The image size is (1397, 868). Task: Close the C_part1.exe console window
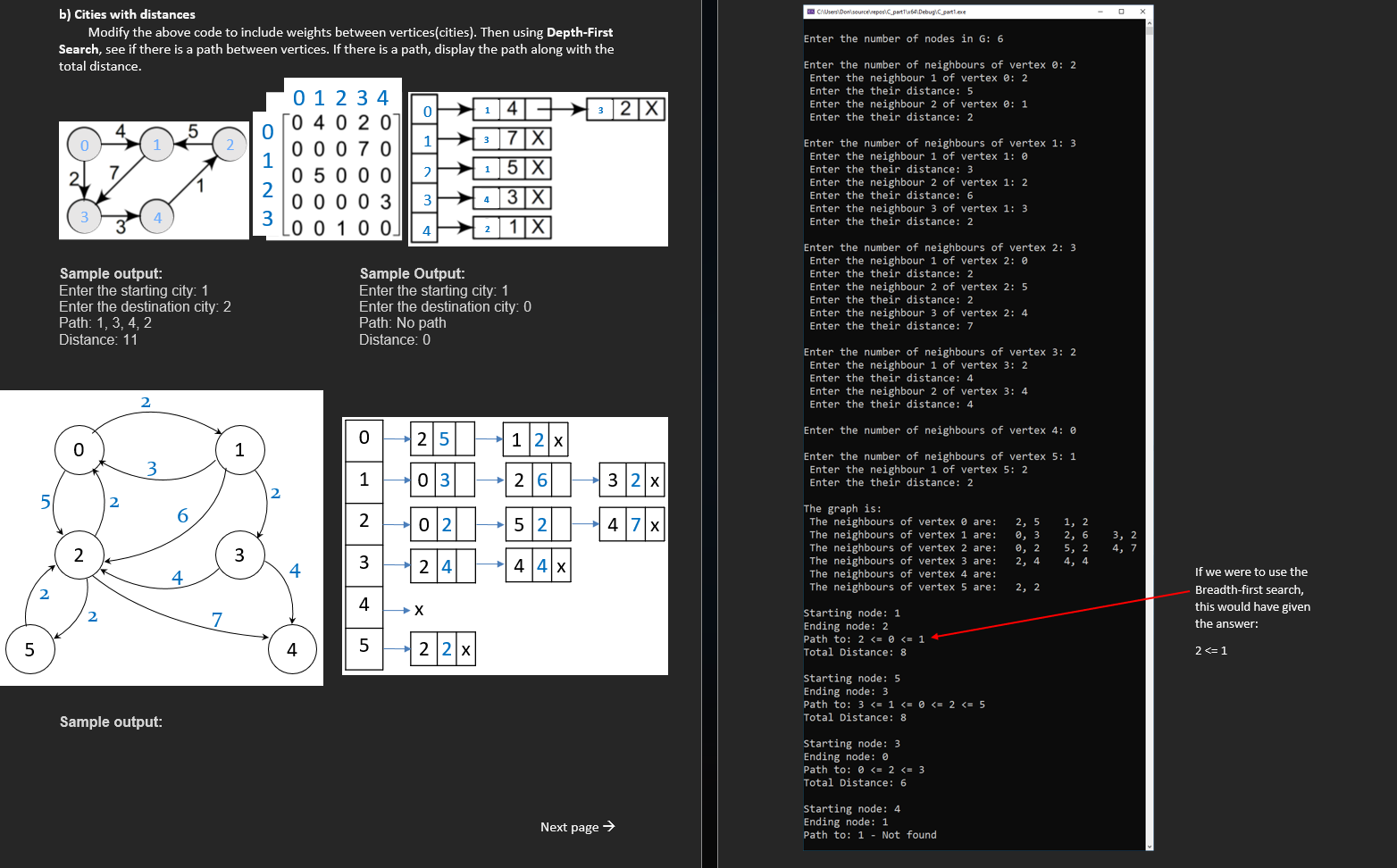tap(1142, 11)
